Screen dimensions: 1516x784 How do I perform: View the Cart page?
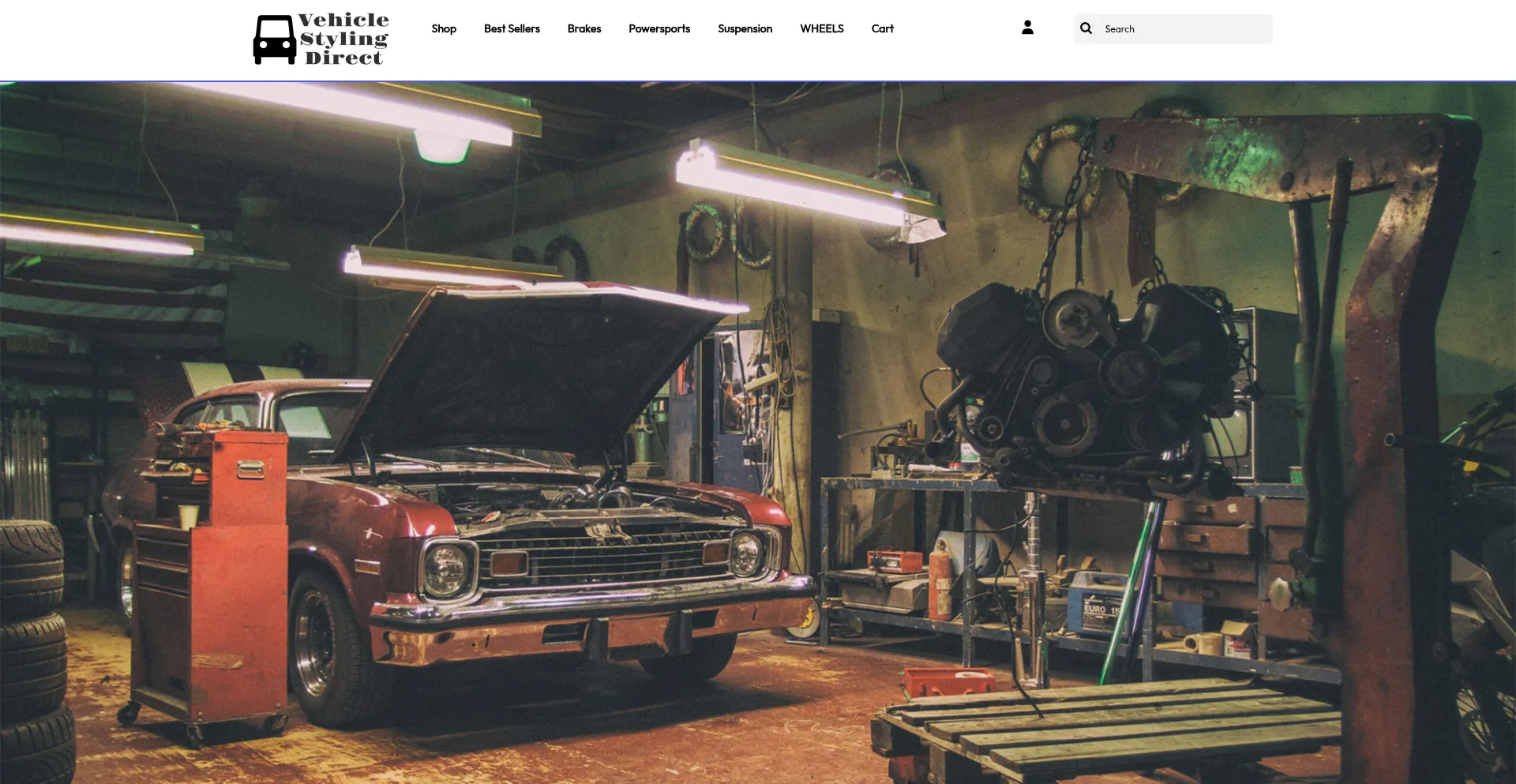(x=882, y=28)
